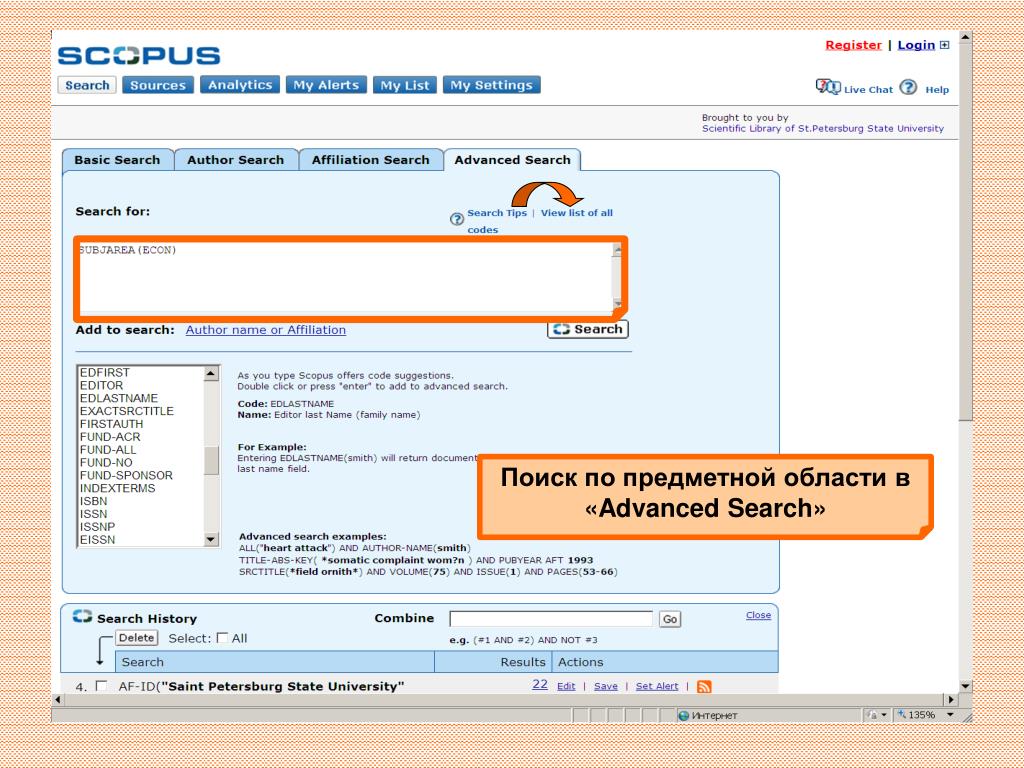Open the 22 results link
Image resolution: width=1024 pixels, height=768 pixels.
point(540,684)
